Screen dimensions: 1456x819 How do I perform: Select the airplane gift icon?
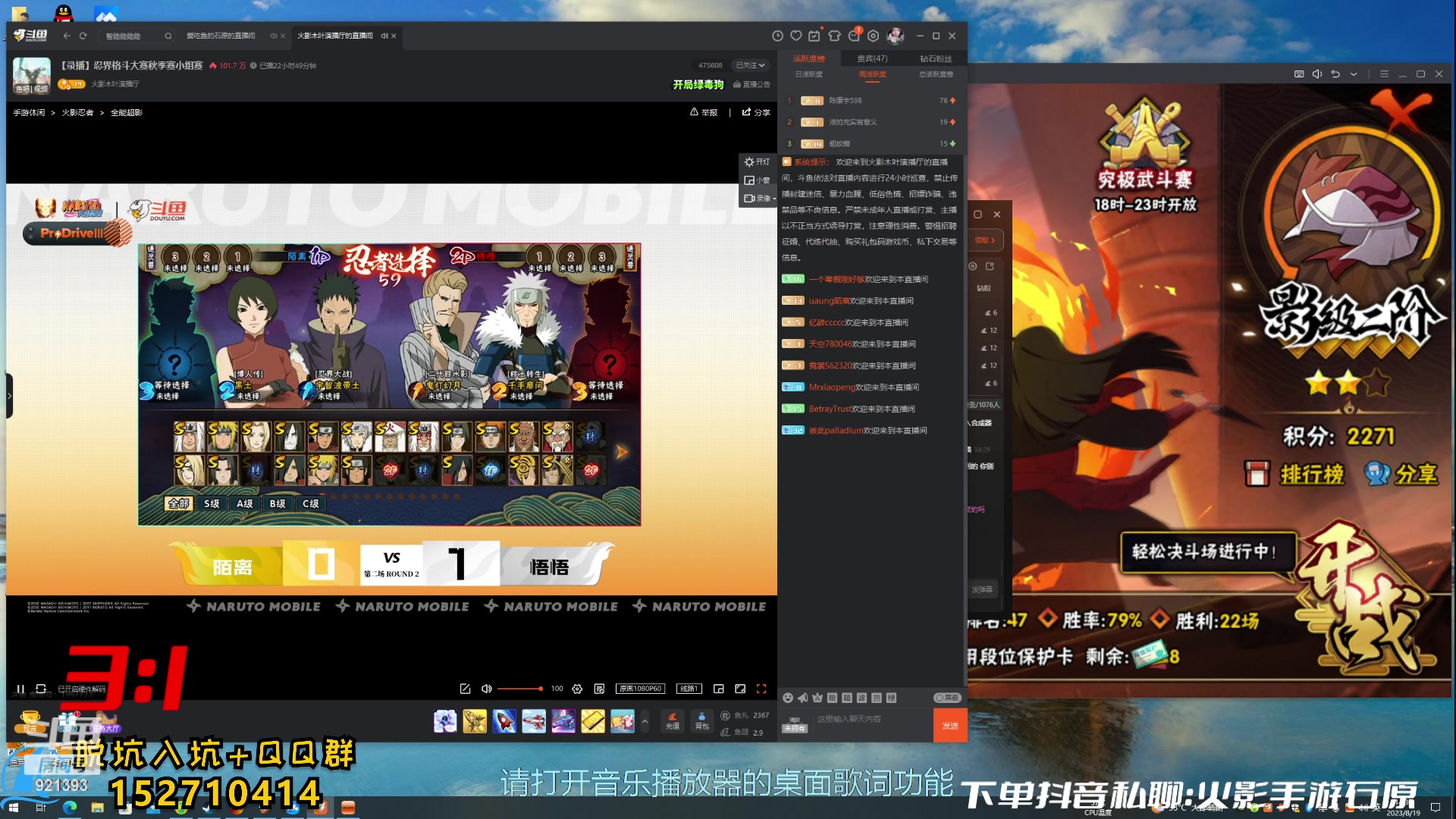coord(534,721)
